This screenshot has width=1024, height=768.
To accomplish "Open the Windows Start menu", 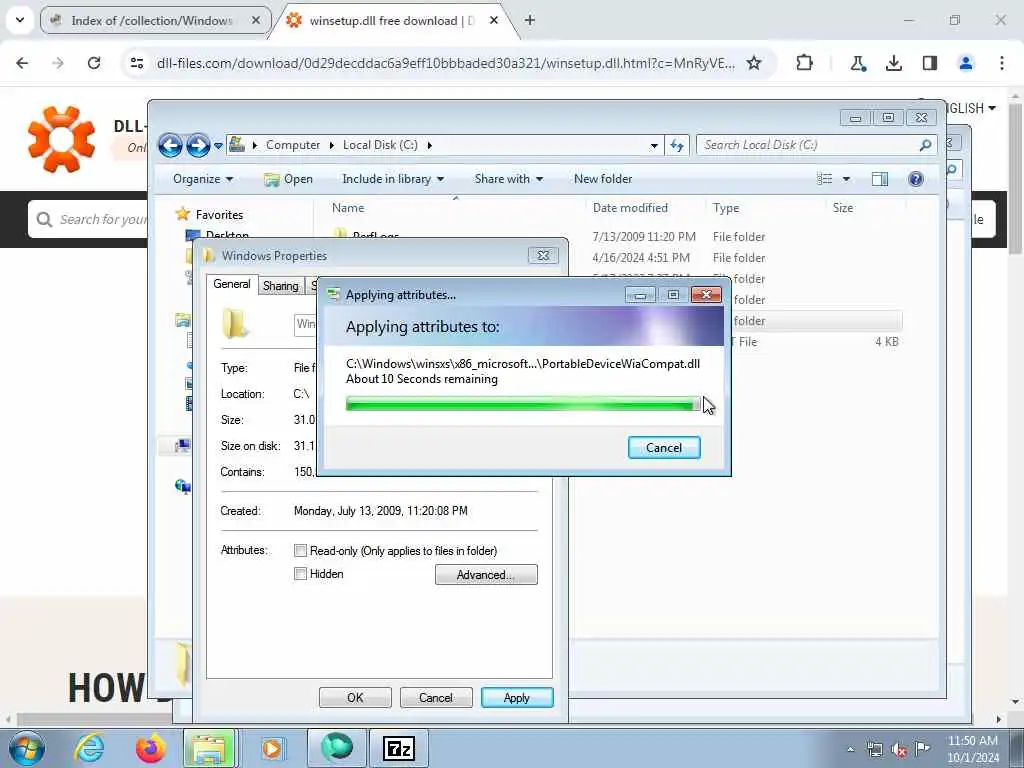I will click(x=26, y=748).
